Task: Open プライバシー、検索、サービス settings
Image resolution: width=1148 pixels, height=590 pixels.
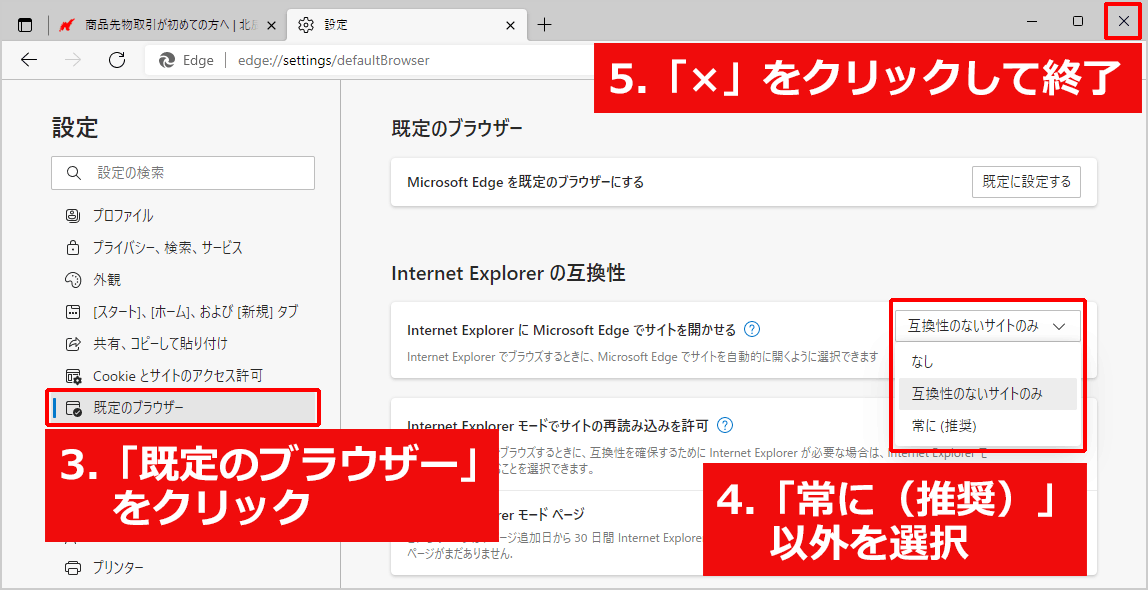Action: coord(167,248)
